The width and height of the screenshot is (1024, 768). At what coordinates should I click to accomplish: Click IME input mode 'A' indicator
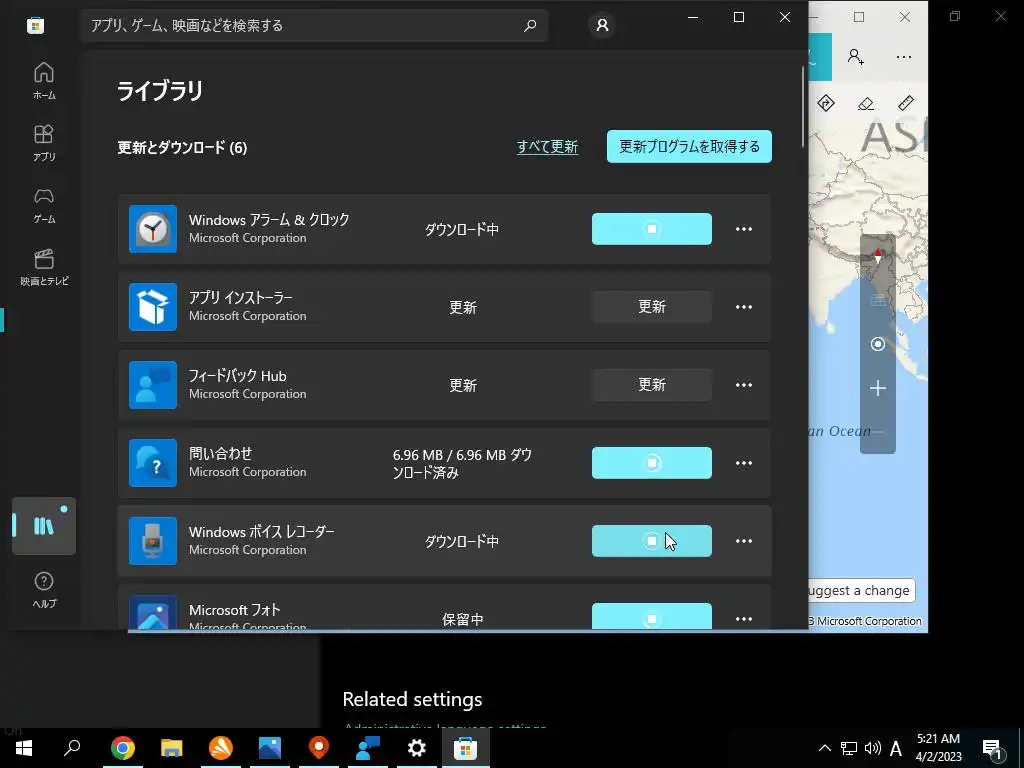[x=896, y=748]
